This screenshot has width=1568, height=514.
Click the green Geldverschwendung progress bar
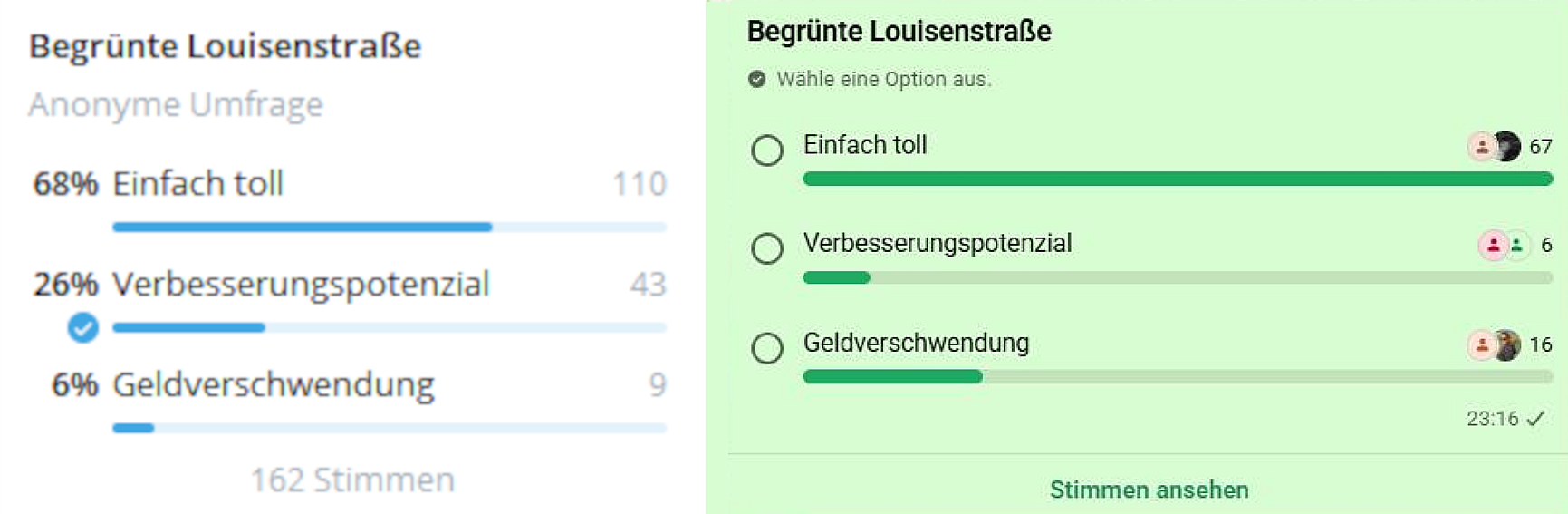tap(892, 376)
